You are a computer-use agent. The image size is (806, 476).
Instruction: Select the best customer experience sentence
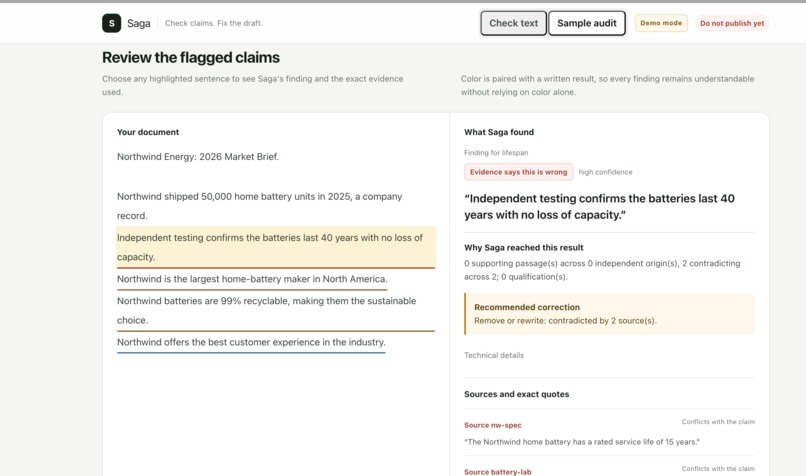tap(251, 342)
